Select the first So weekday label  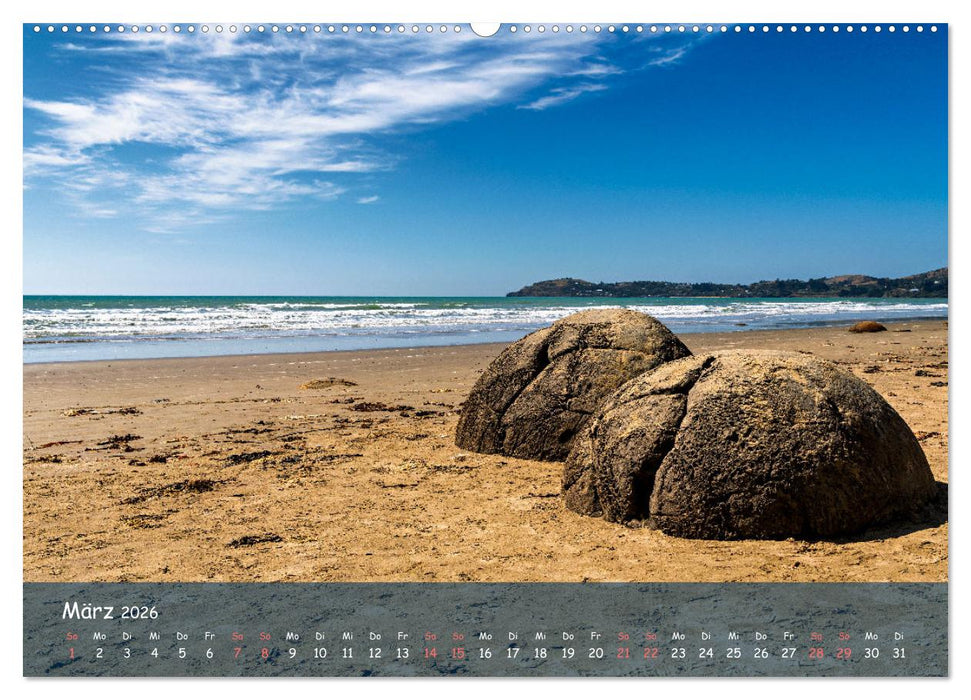pyautogui.click(x=73, y=634)
